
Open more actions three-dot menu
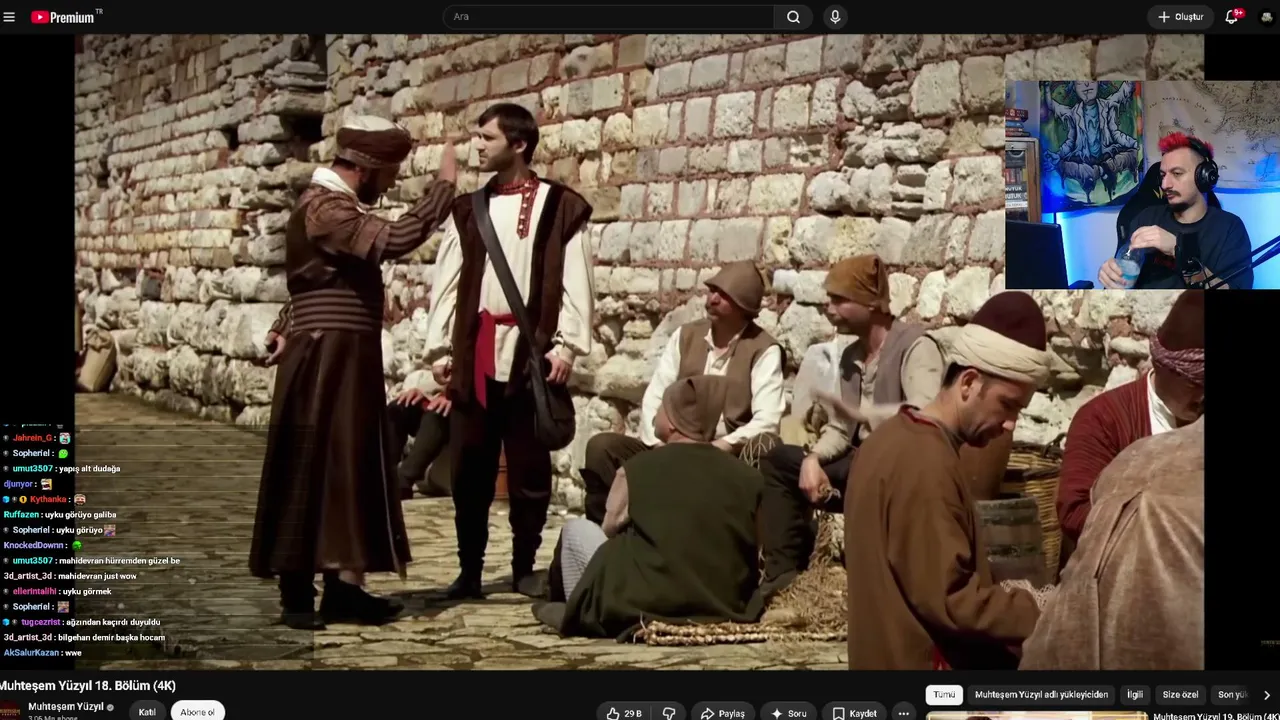(904, 713)
